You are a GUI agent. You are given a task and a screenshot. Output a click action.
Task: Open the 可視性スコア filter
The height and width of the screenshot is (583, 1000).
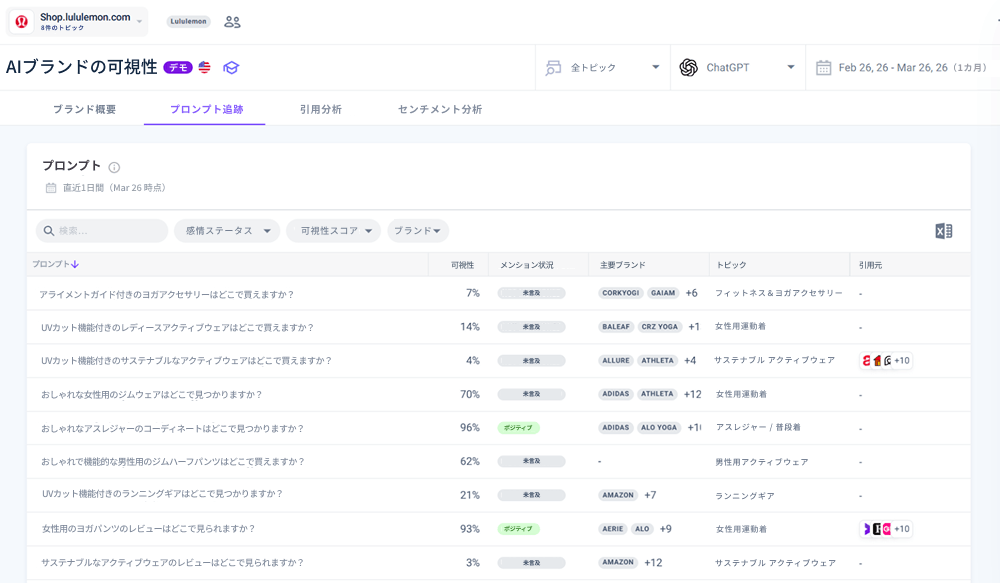pos(334,231)
